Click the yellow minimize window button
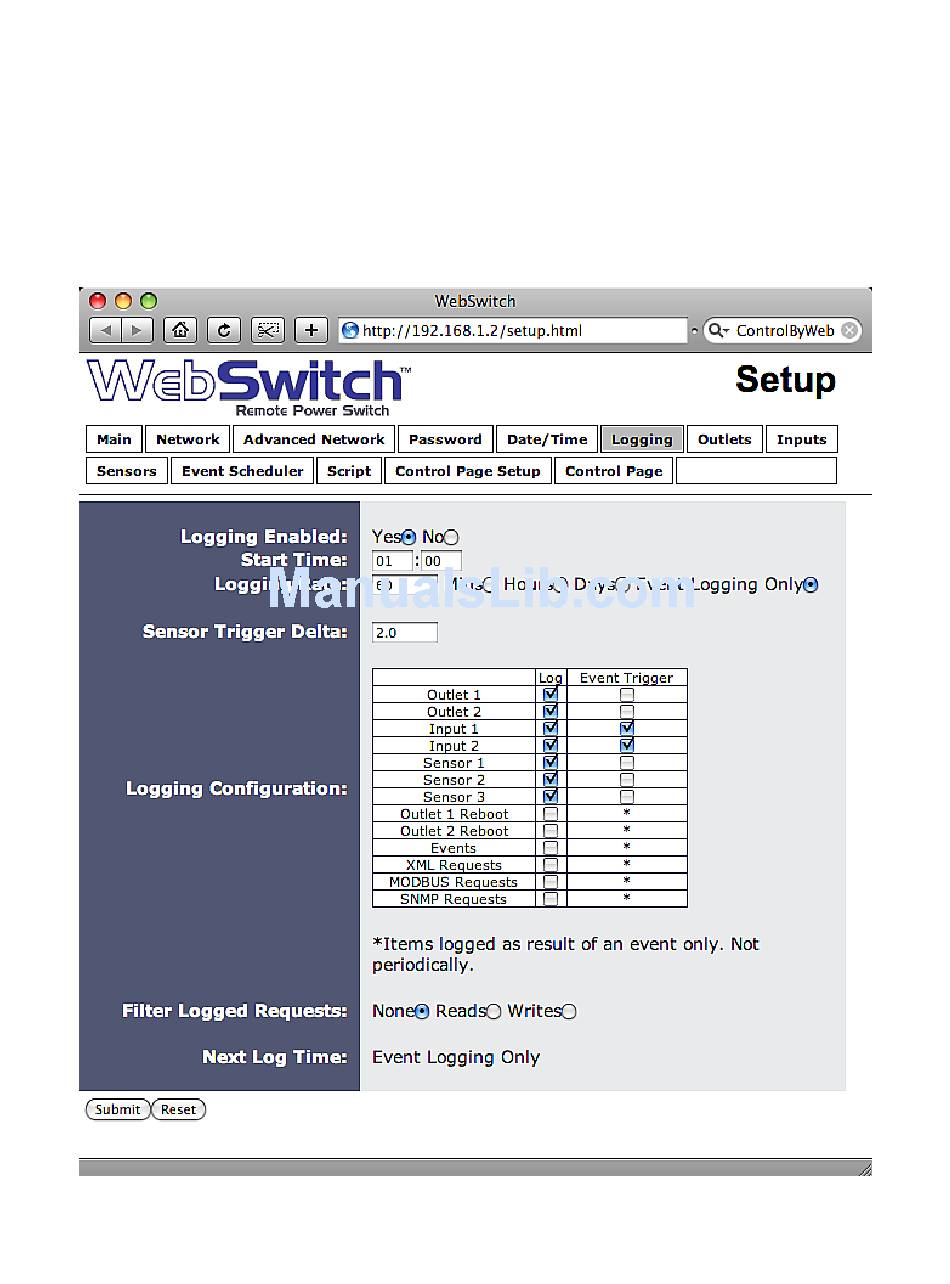Viewport: 950px width, 1284px height. 123,301
